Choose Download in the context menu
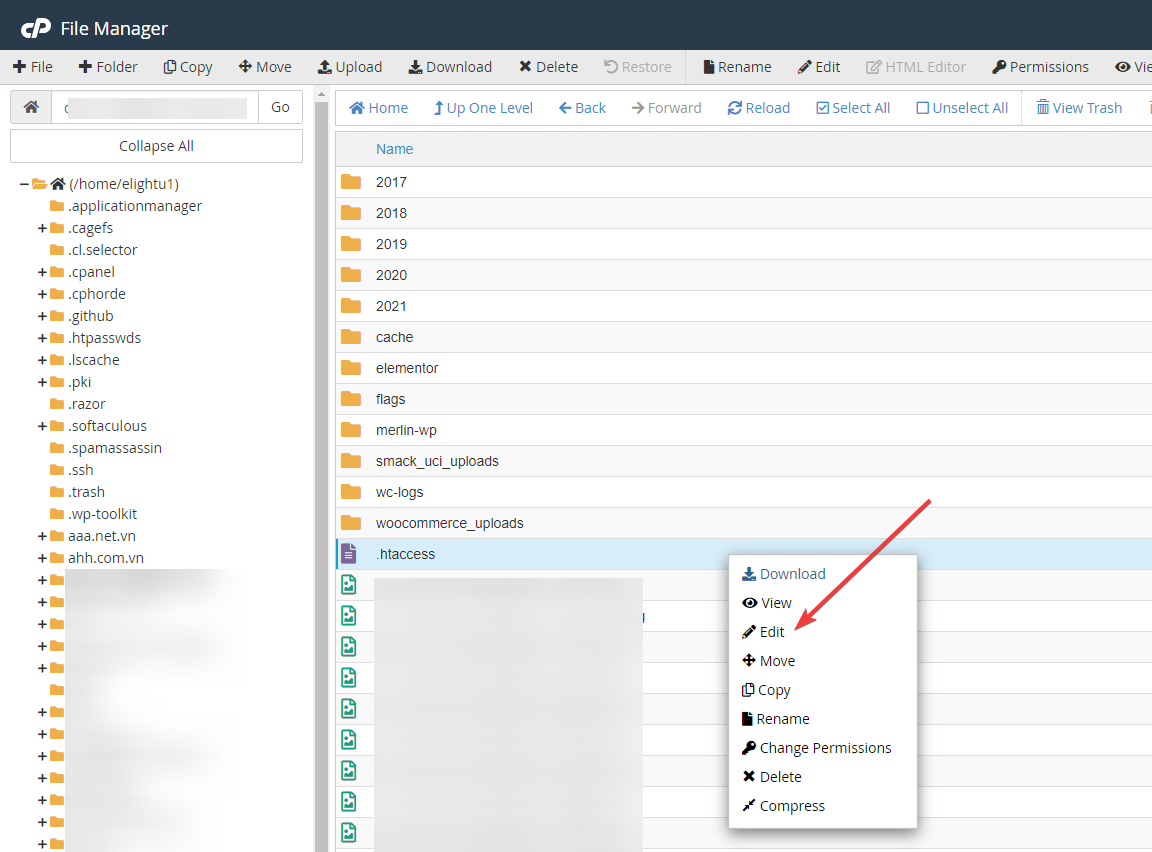 click(x=784, y=574)
